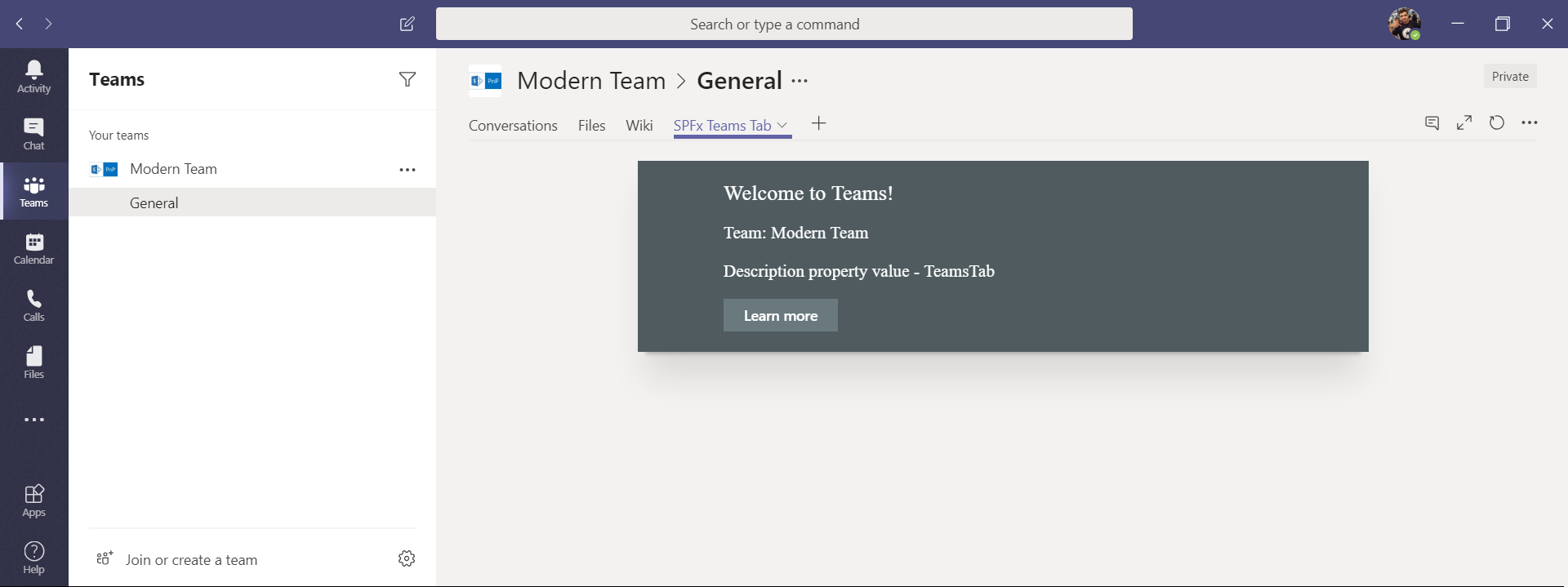Expand the tab to full screen
This screenshot has width=1568, height=587.
[1464, 122]
